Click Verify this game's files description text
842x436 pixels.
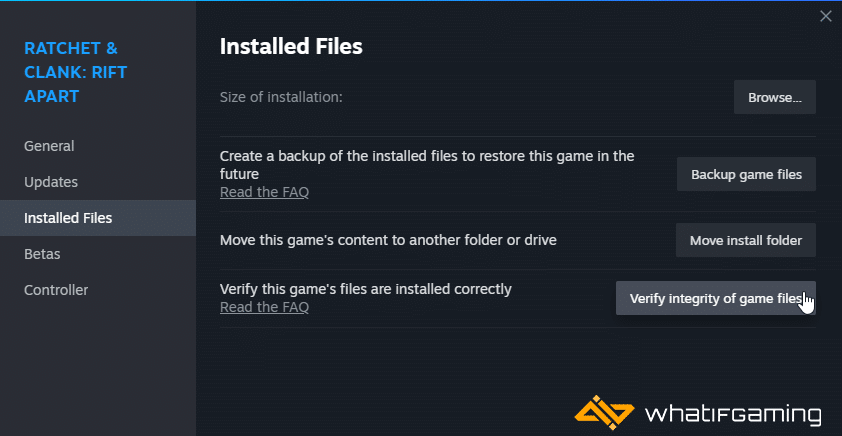coord(366,289)
